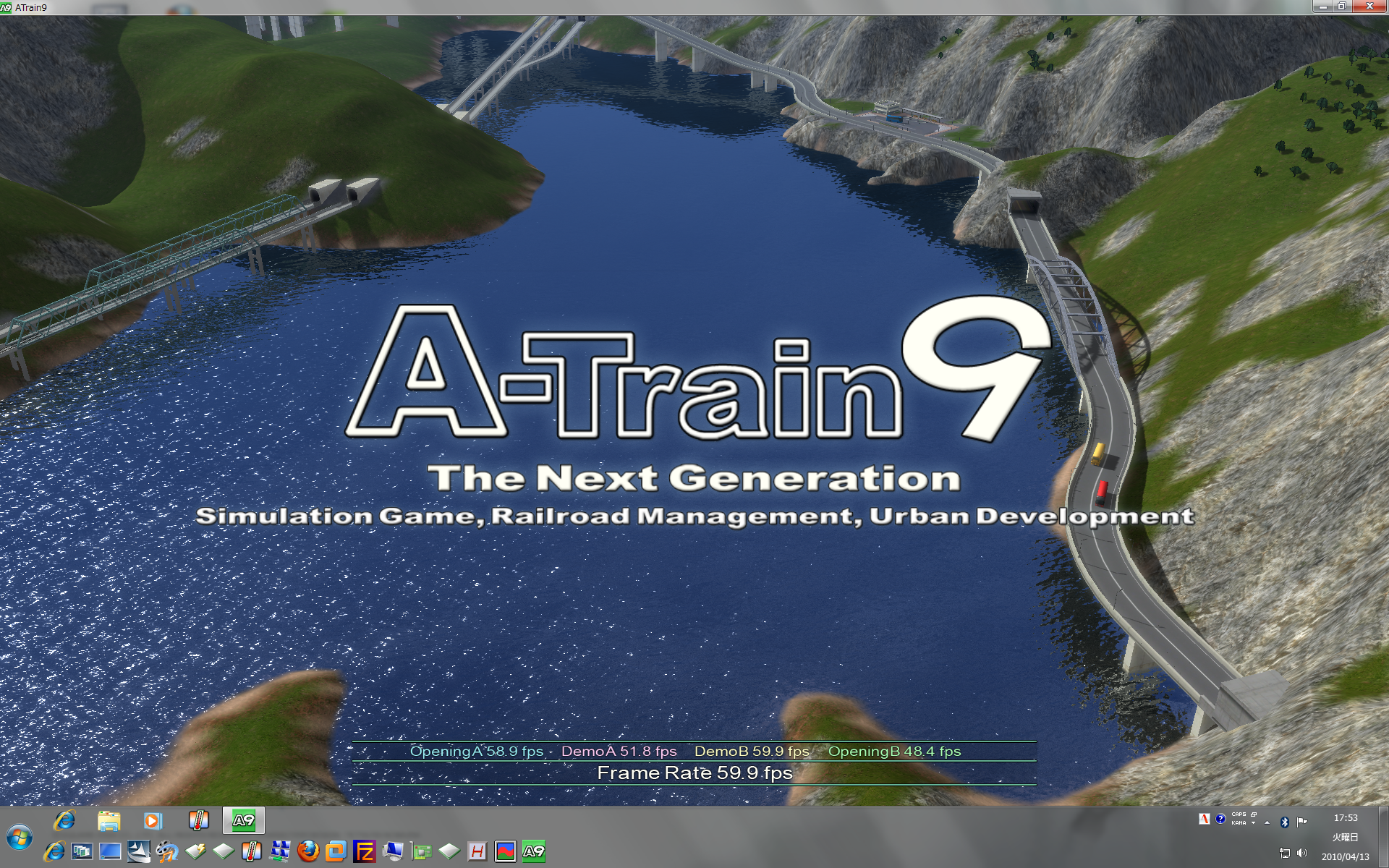Click the language bar help question mark
Screen dimensions: 1389x868
tap(1220, 819)
